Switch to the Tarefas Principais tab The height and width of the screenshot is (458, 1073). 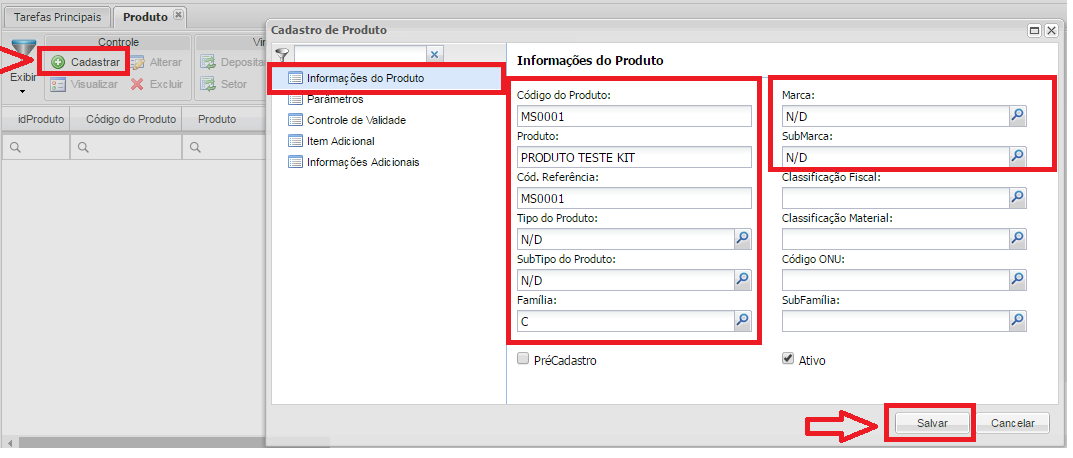coord(57,17)
